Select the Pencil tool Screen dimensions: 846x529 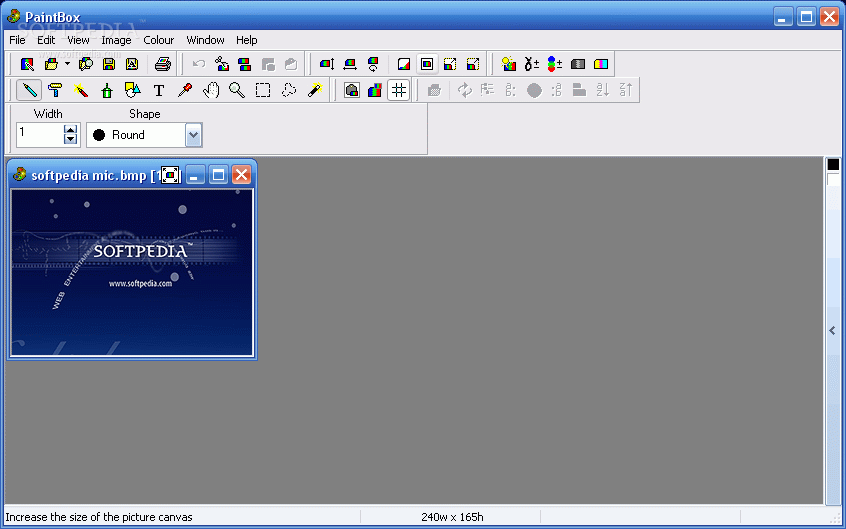(x=29, y=90)
